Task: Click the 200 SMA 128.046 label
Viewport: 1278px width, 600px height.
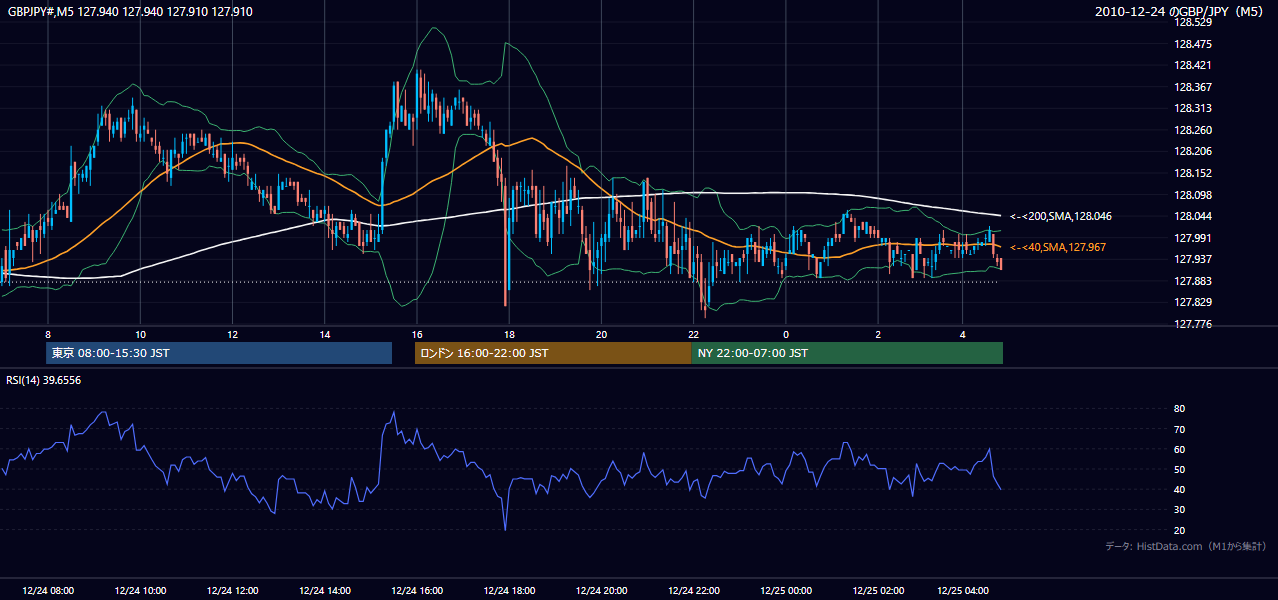Action: click(x=1060, y=216)
